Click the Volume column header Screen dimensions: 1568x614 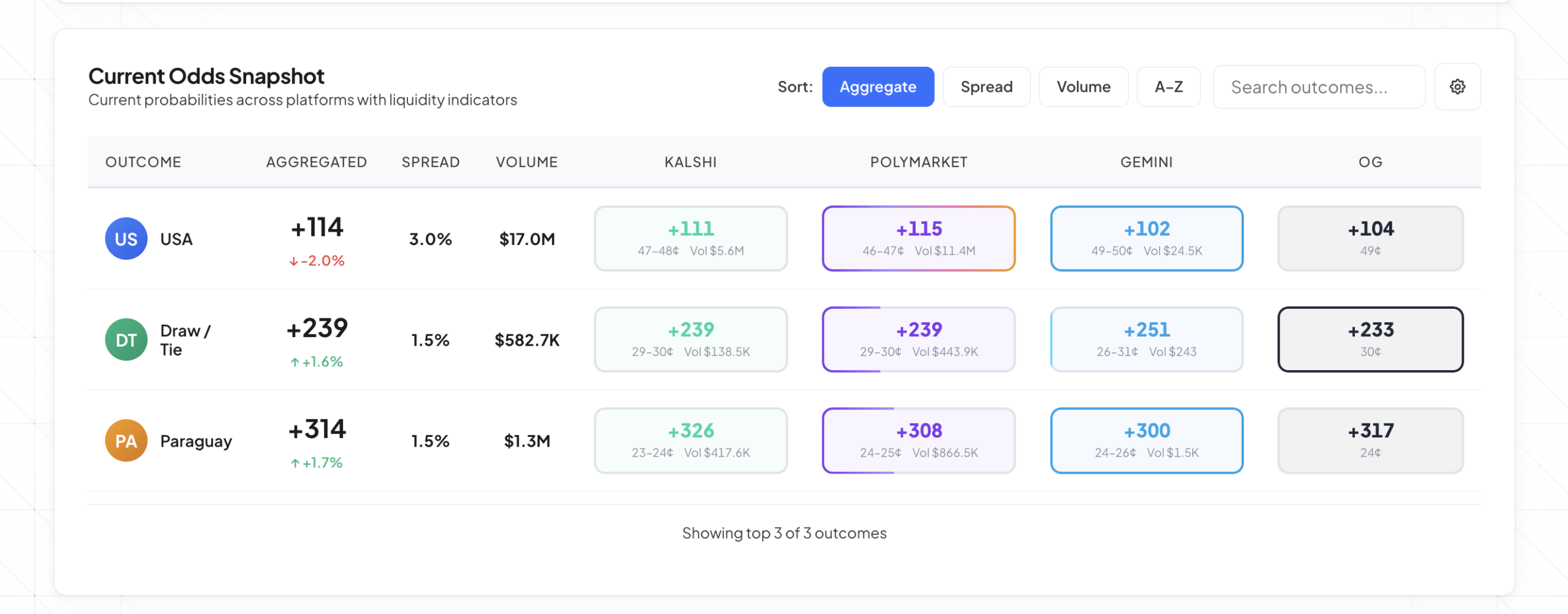[527, 162]
